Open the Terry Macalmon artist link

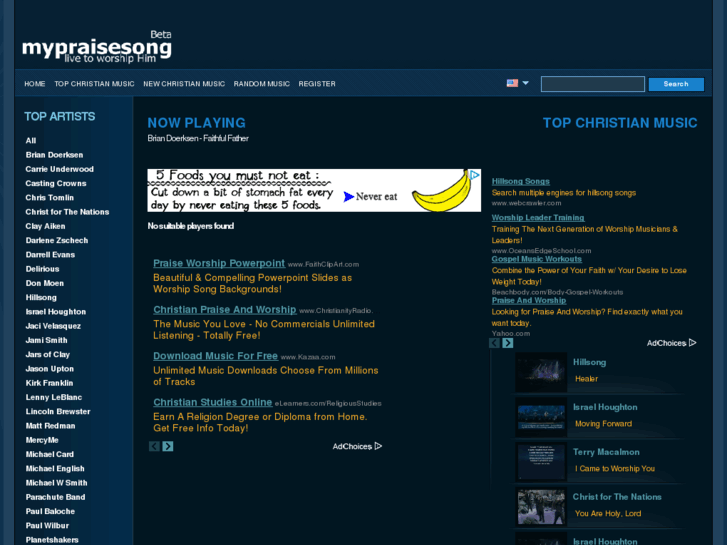click(606, 452)
